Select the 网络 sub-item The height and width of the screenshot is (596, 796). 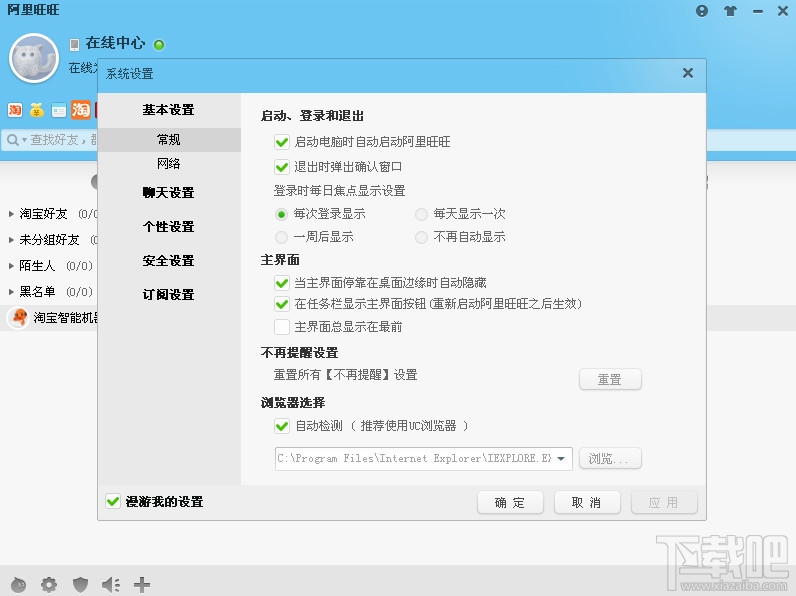[x=169, y=163]
